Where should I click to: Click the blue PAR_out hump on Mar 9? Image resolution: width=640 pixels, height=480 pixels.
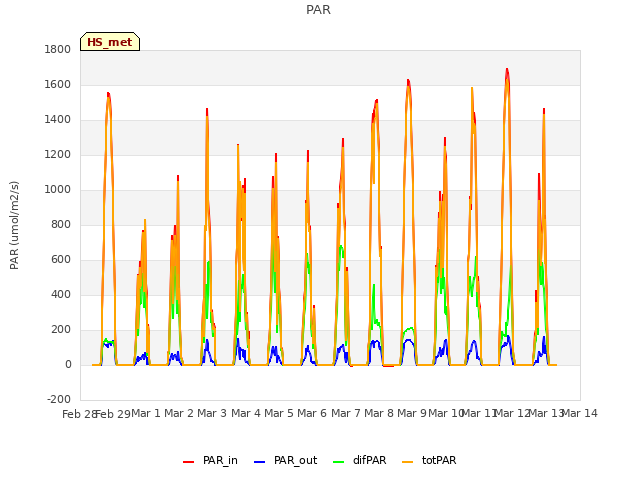click(409, 341)
